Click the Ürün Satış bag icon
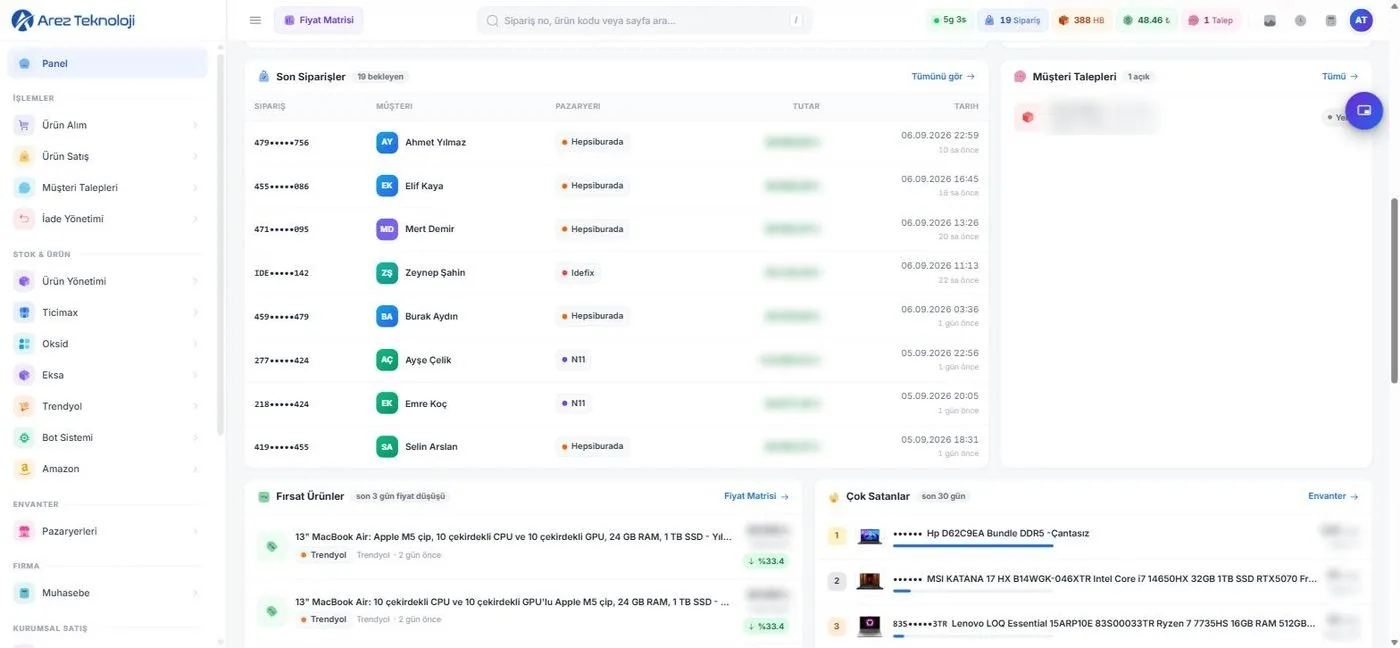 (24, 156)
